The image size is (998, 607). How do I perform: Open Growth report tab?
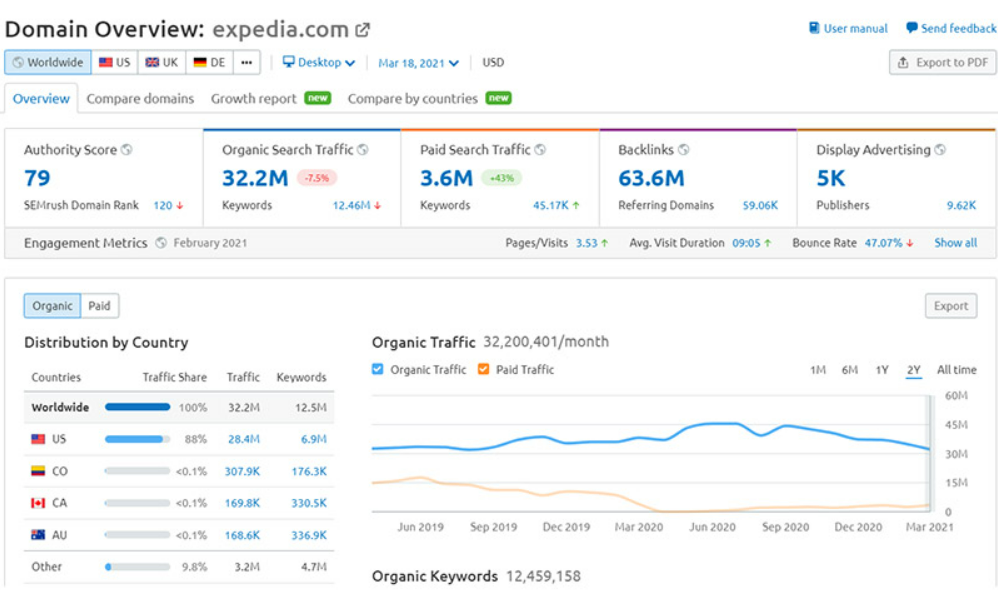tap(253, 99)
